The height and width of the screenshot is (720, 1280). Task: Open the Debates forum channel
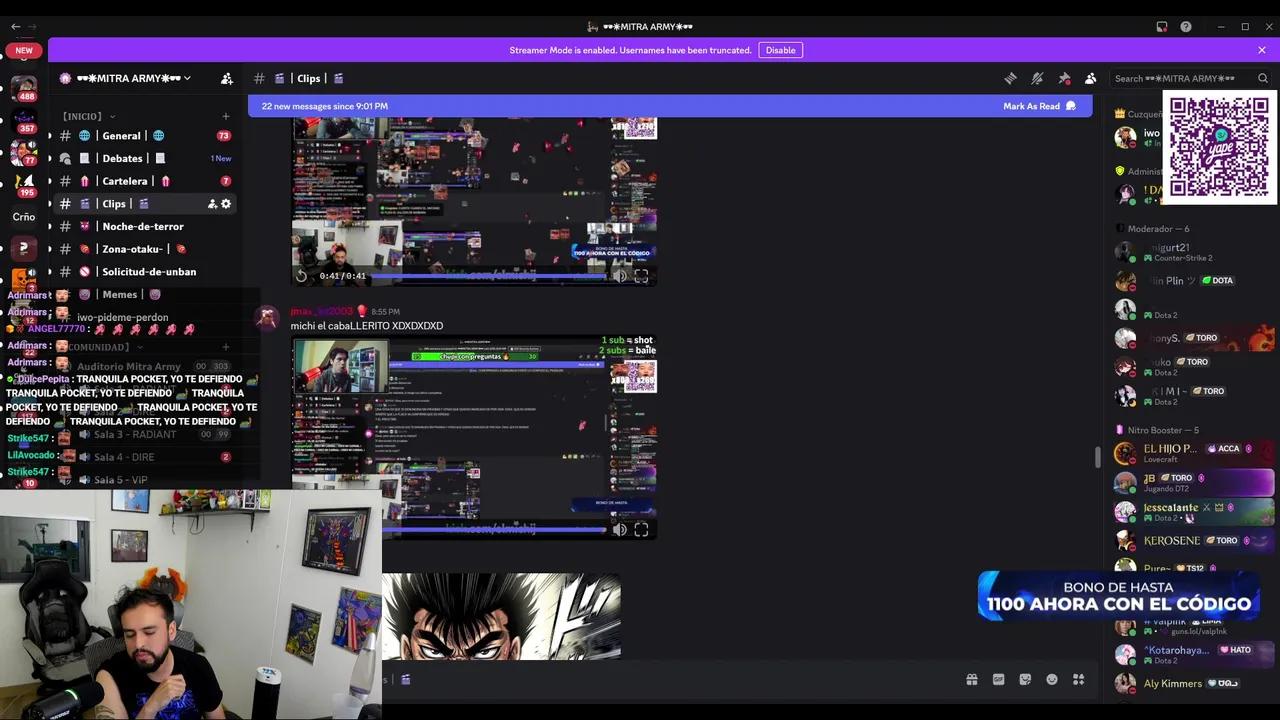point(144,158)
